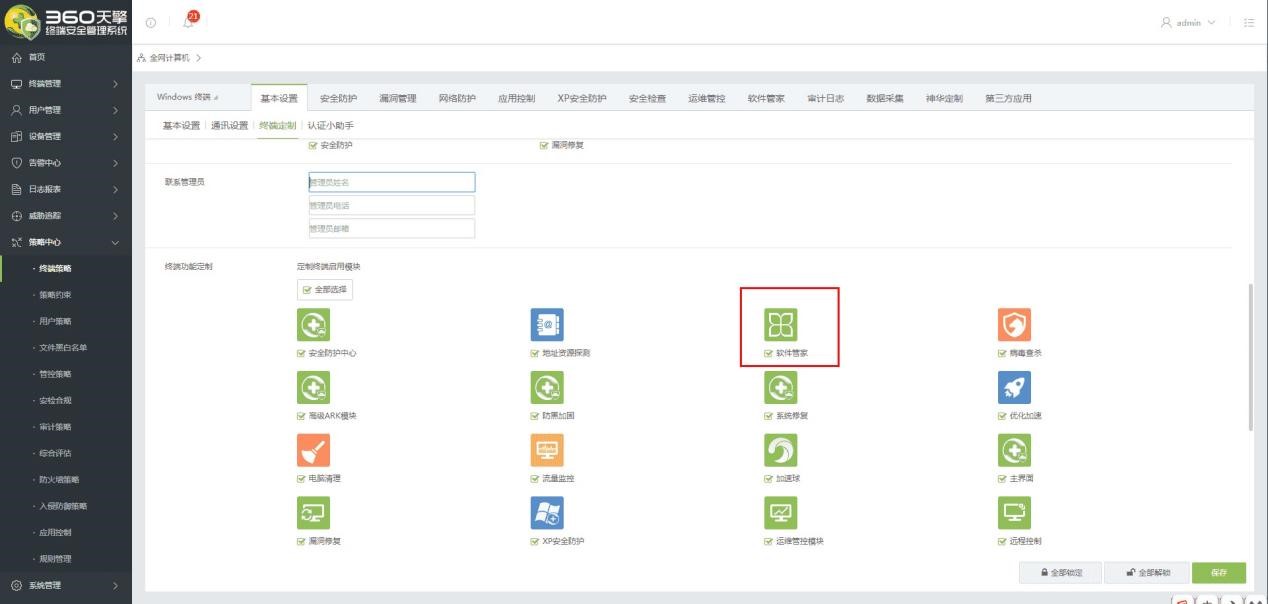Click the 管理员电话 input field
Screen dimensions: 1268x604
[x=392, y=205]
